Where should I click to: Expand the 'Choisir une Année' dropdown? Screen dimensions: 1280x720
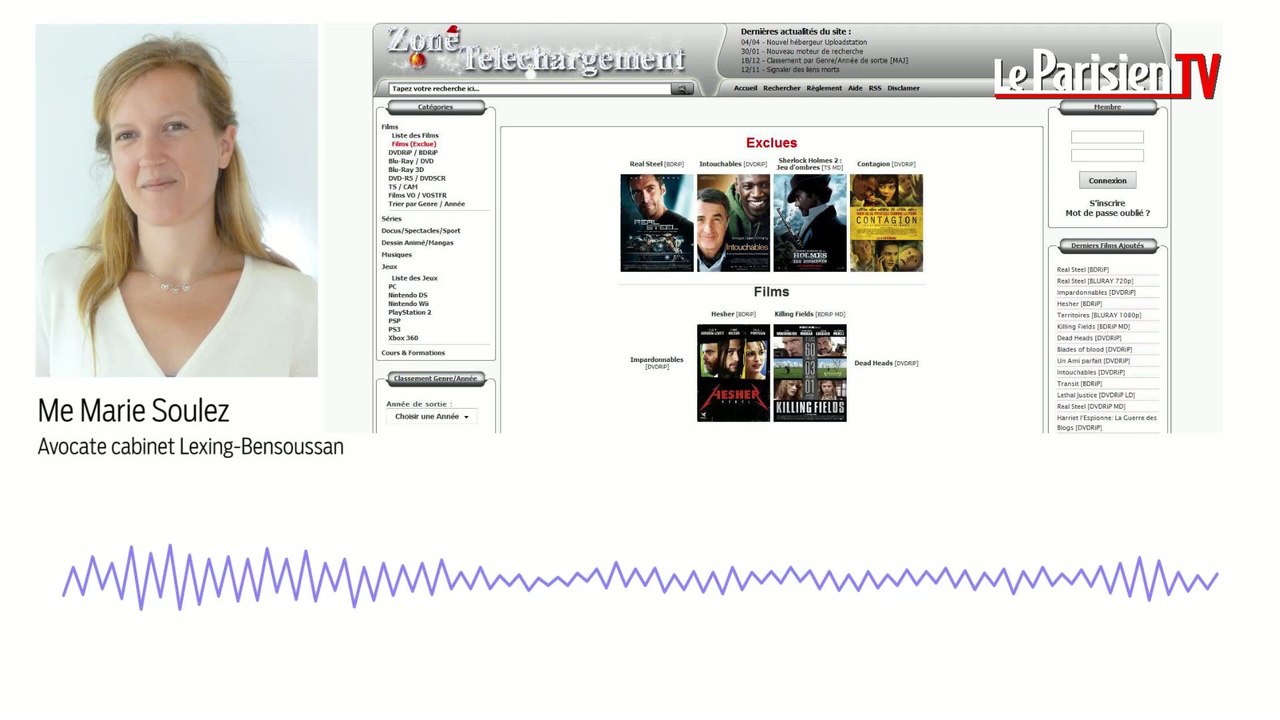pyautogui.click(x=432, y=417)
